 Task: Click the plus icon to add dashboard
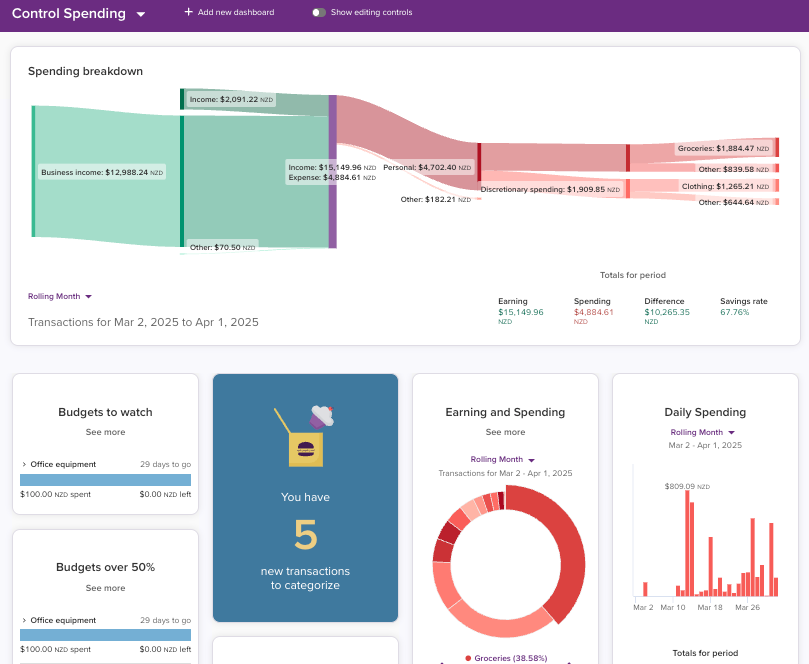click(188, 12)
